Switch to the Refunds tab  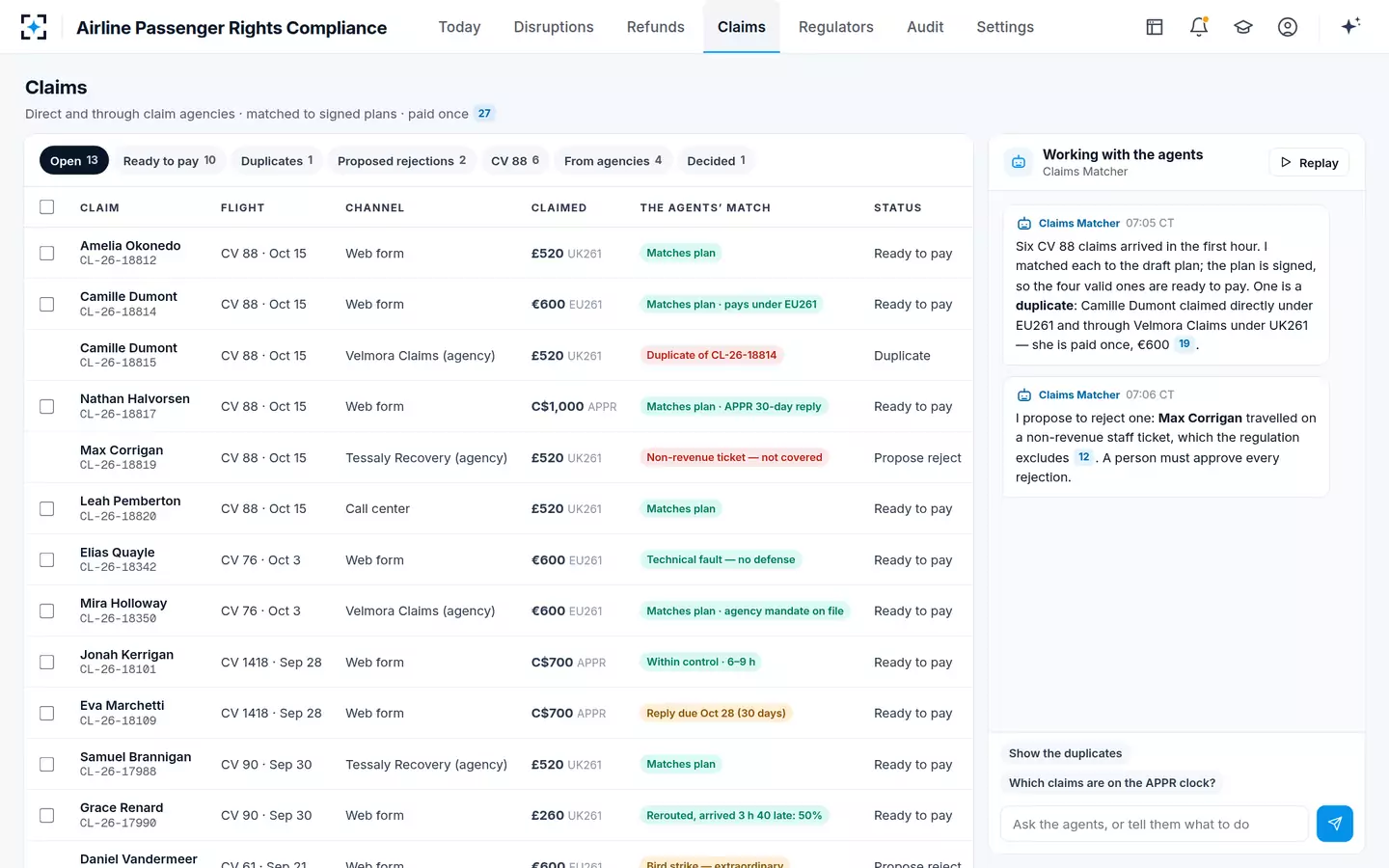[x=656, y=27]
